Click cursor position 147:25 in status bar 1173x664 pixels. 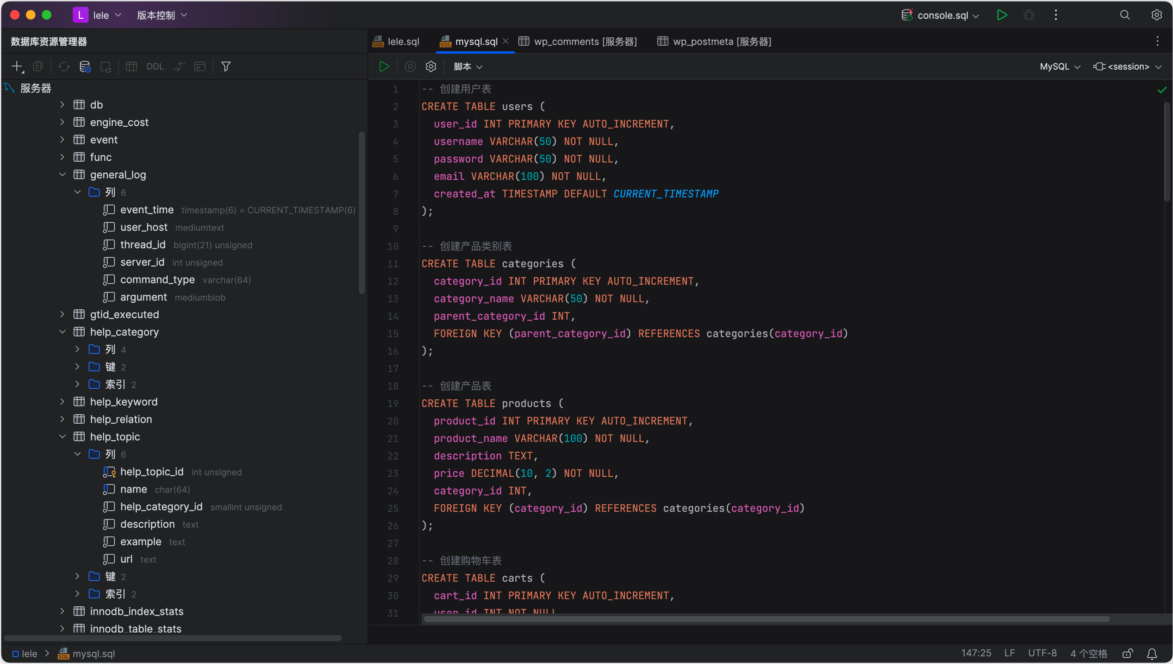(976, 654)
